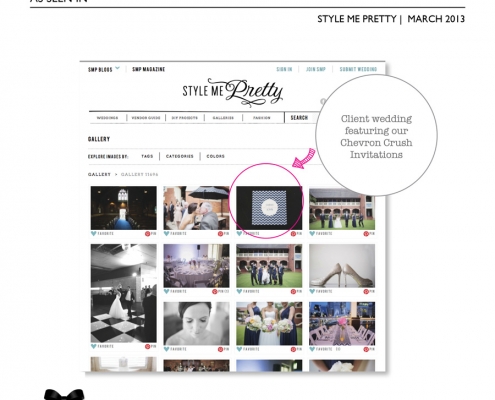Image resolution: width=495 pixels, height=400 pixels.
Task: Click the Sign In link
Action: [284, 69]
